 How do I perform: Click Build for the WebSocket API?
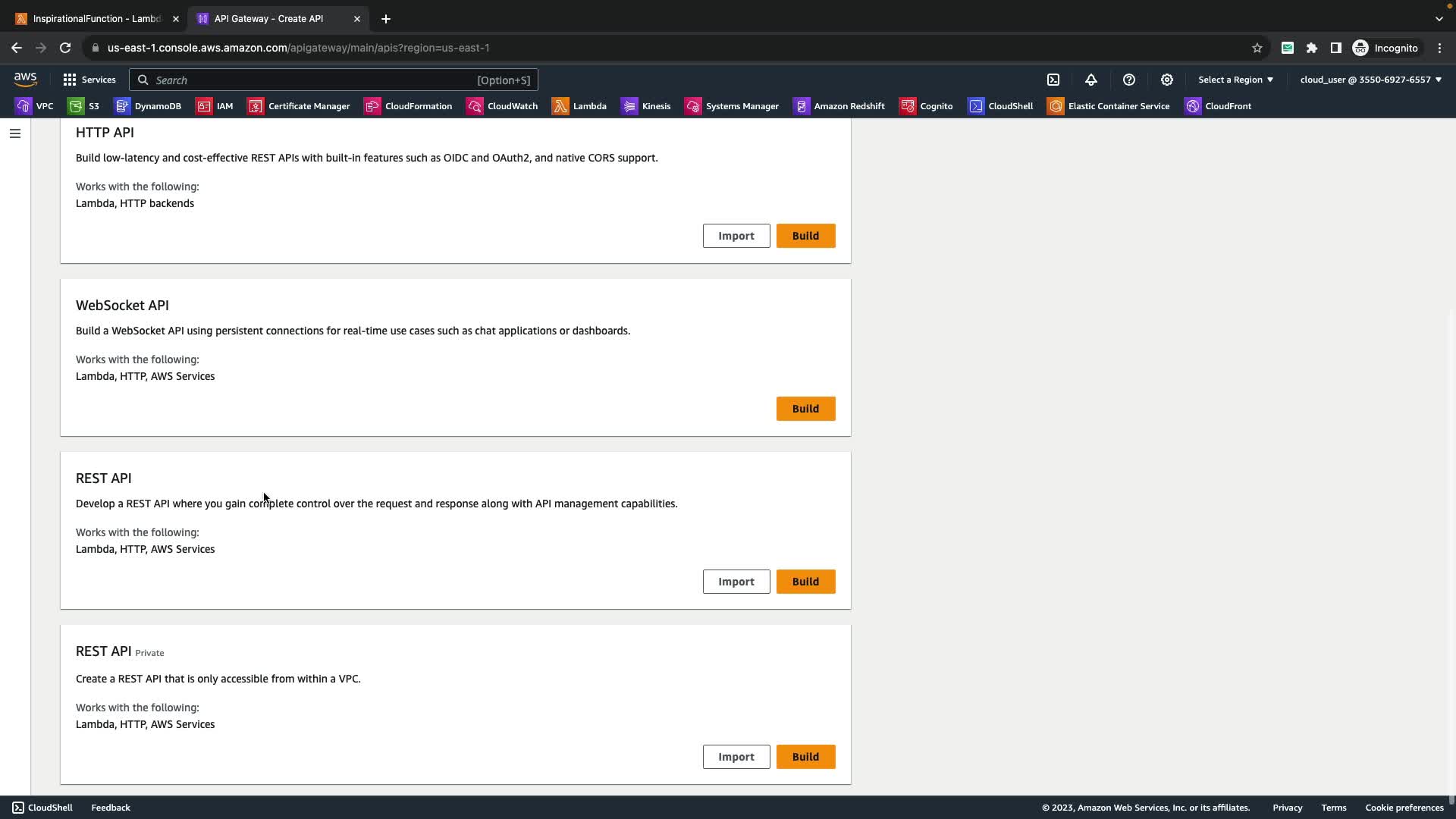805,409
